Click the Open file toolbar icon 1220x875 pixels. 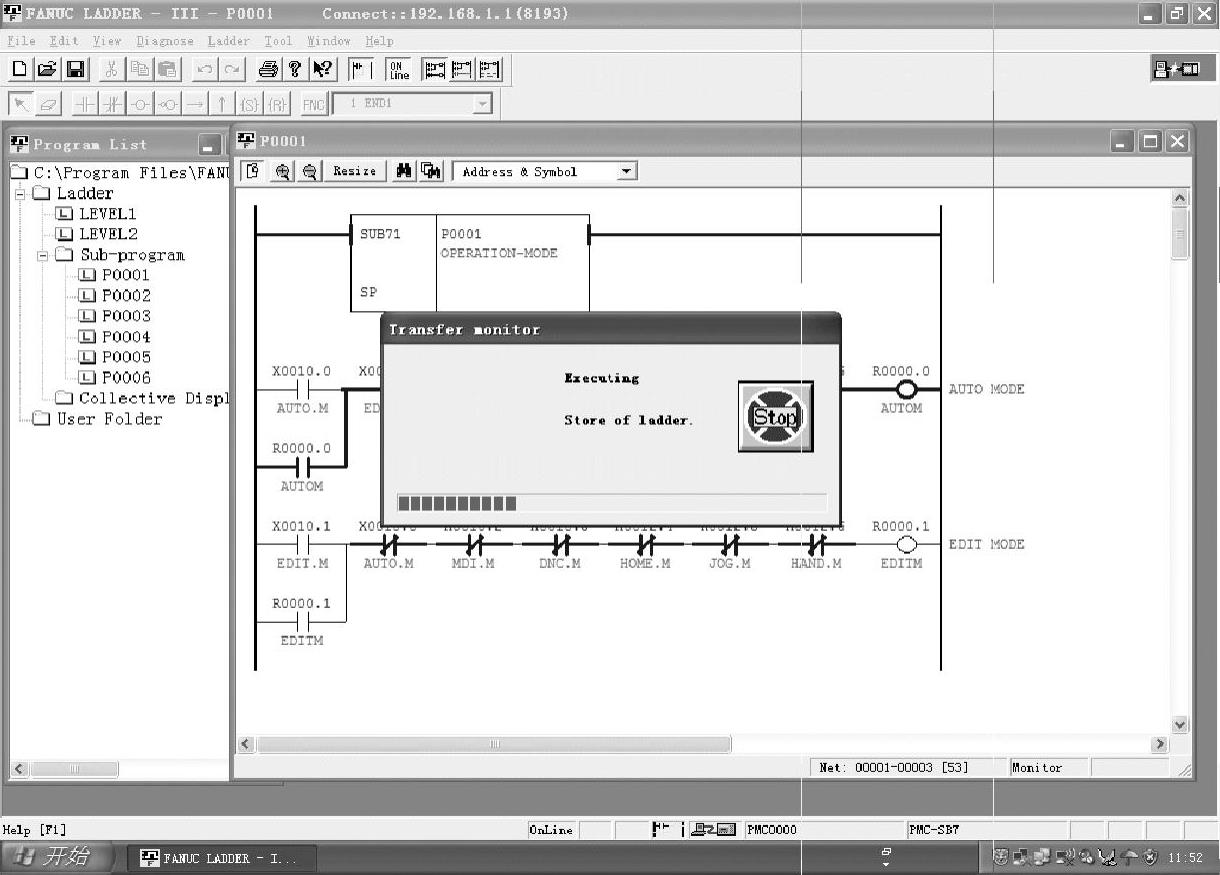pos(47,69)
